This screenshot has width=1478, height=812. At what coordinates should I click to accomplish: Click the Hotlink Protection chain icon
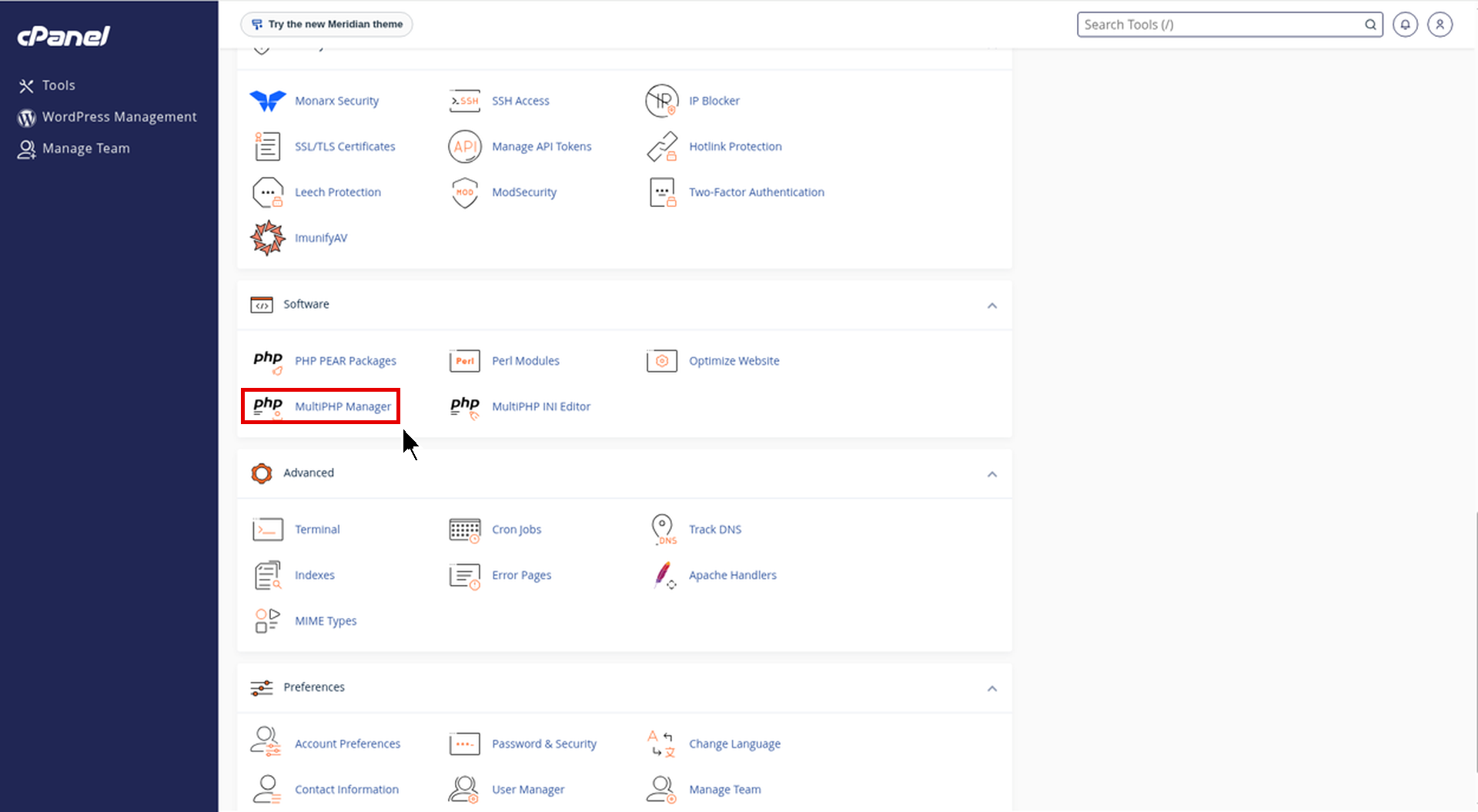pyautogui.click(x=662, y=146)
